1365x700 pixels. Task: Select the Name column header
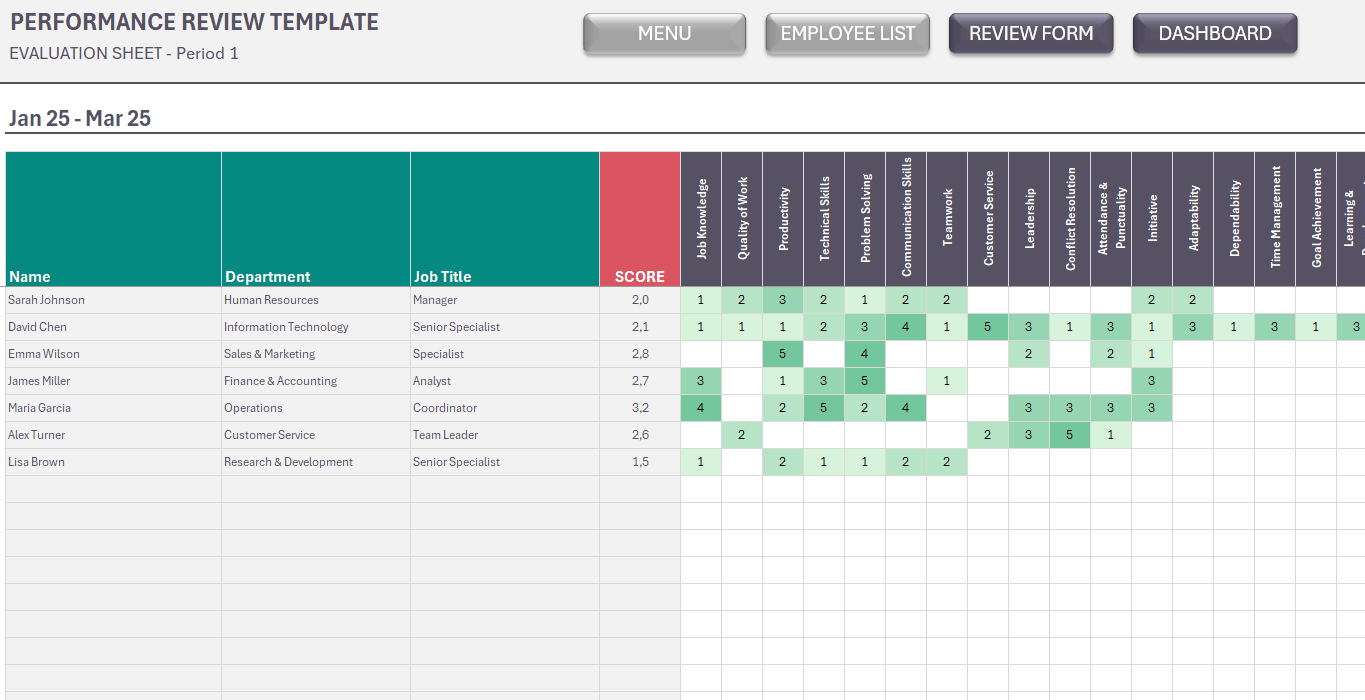[x=113, y=219]
